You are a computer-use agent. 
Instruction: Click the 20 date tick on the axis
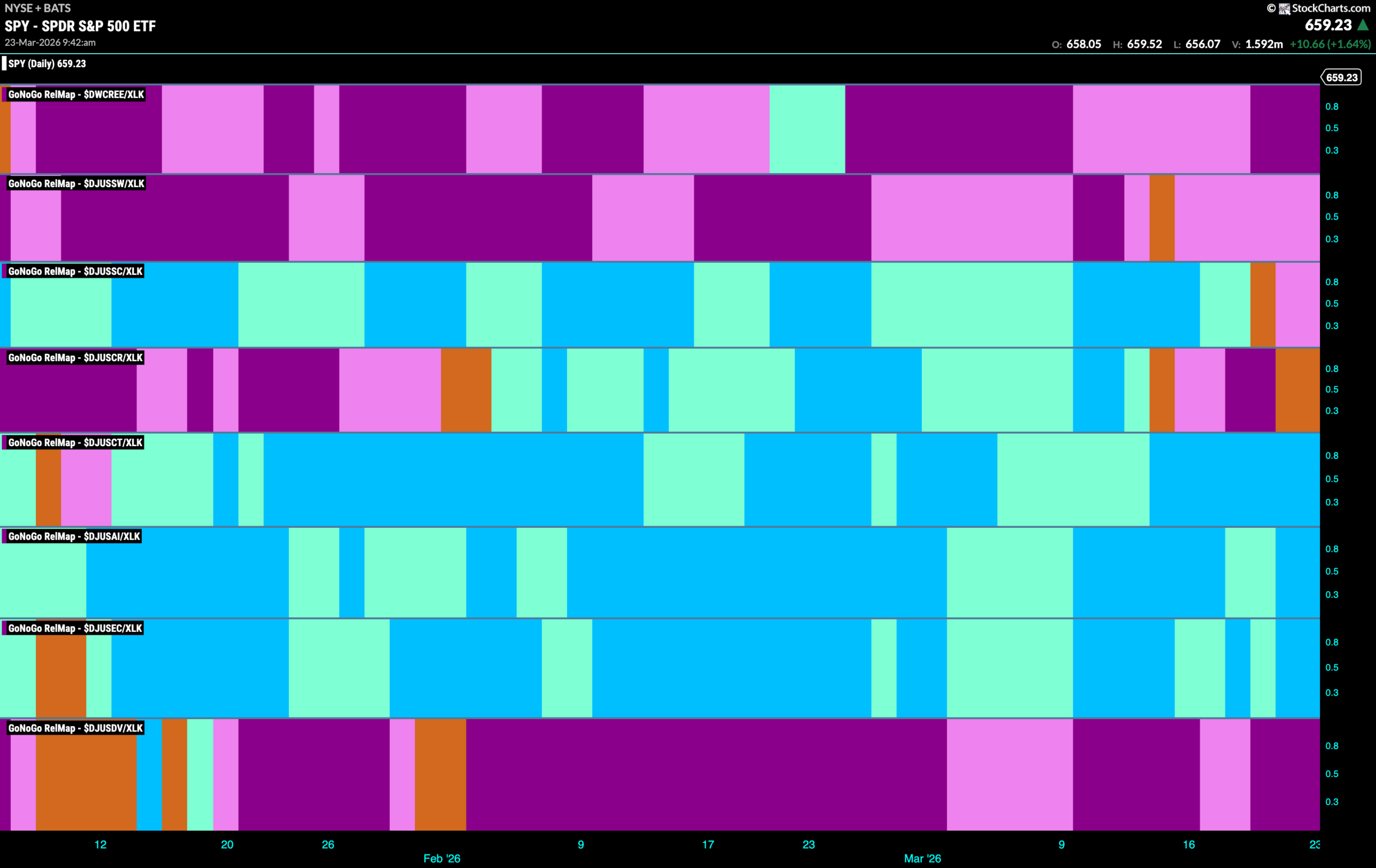[x=227, y=844]
